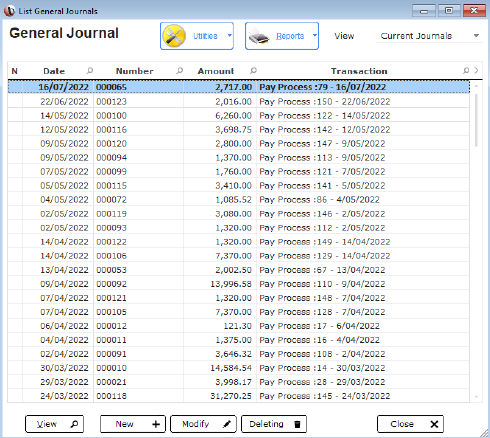Click the Close button at bottom right
The width and height of the screenshot is (490, 438).
pyautogui.click(x=410, y=424)
